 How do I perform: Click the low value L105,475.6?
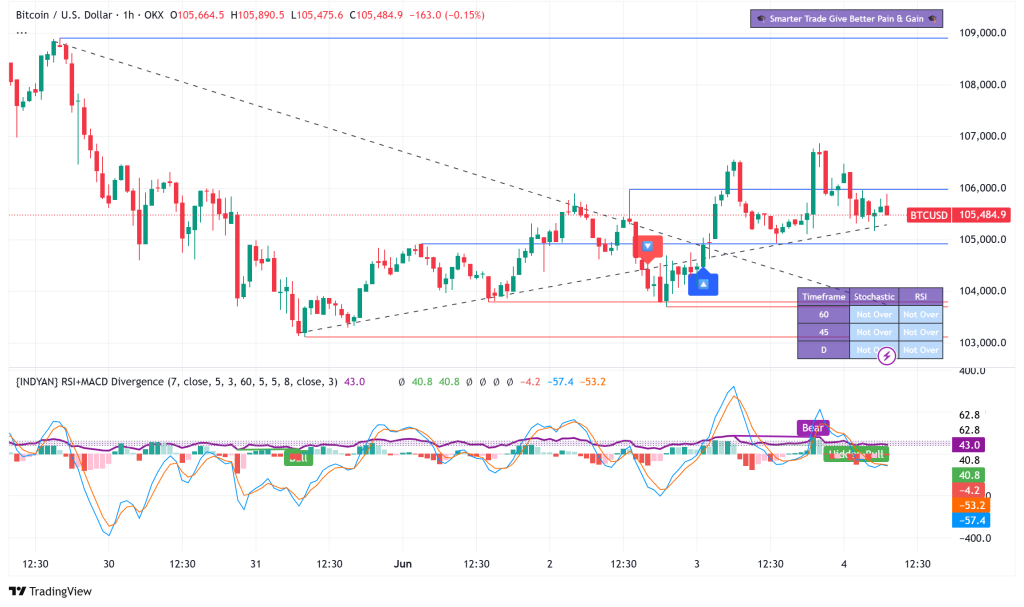pyautogui.click(x=317, y=14)
